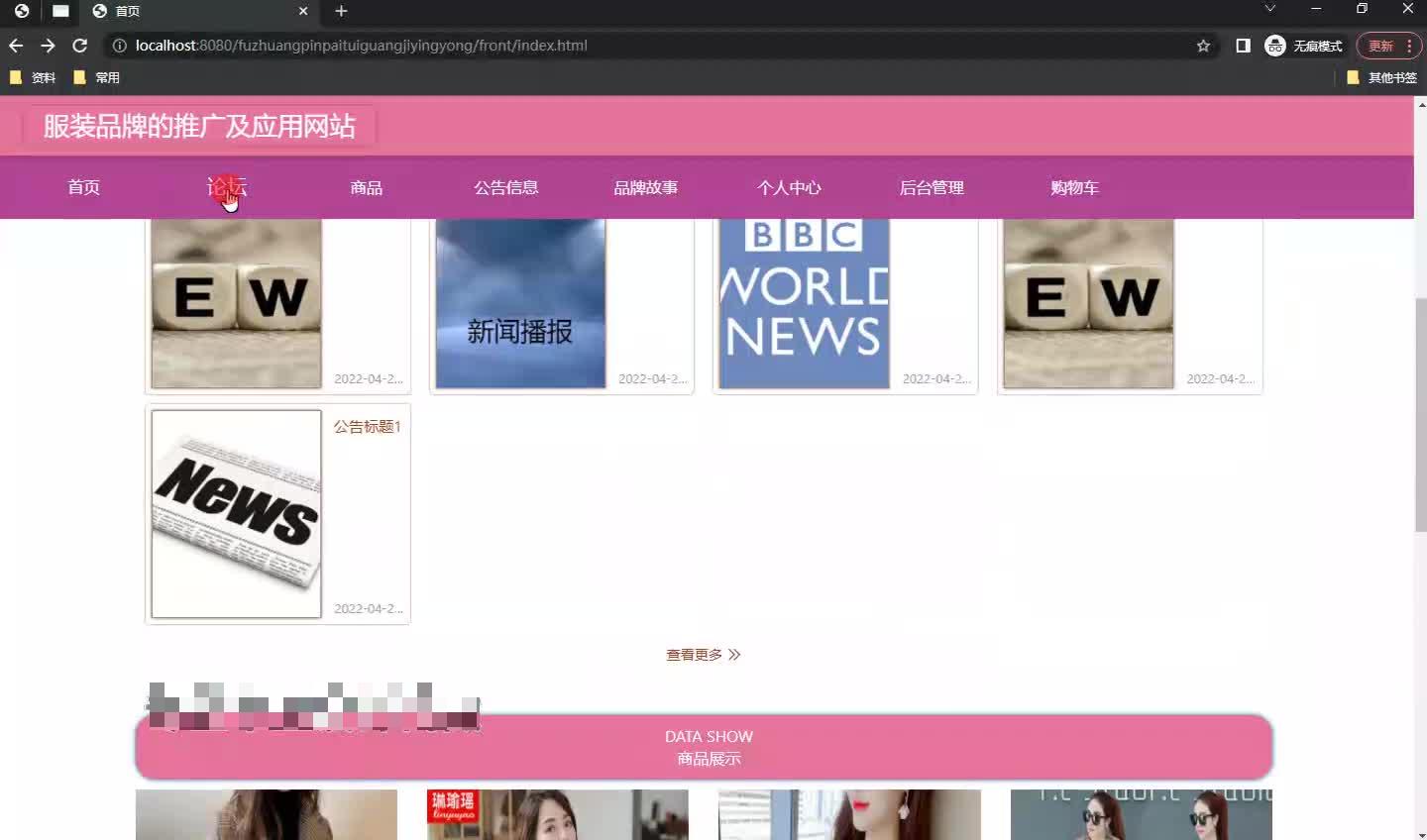The image size is (1427, 840).
Task: Open the tab search chevron in the title bar
Action: click(x=1269, y=9)
